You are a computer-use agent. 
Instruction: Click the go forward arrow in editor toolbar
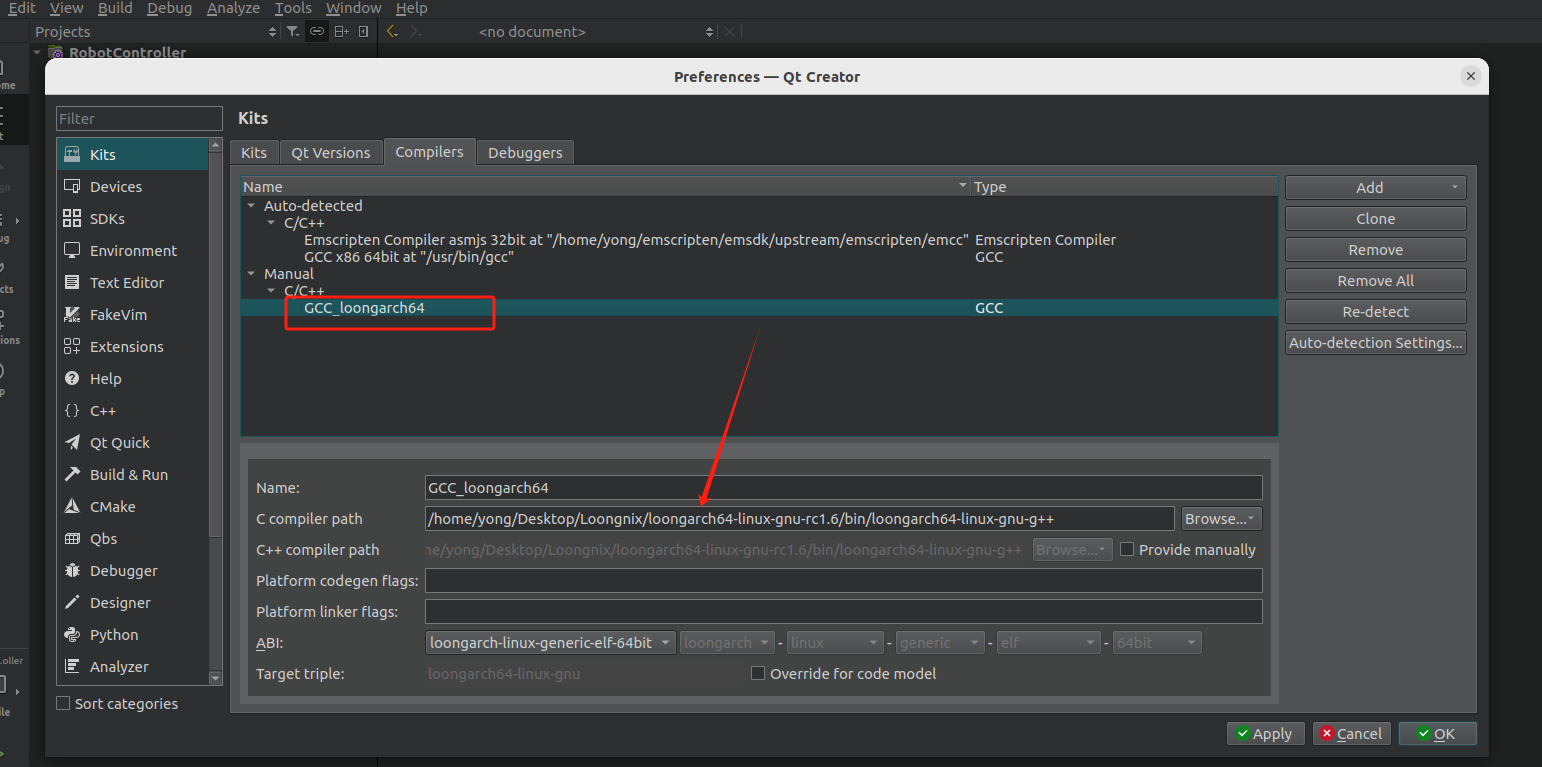click(x=416, y=32)
